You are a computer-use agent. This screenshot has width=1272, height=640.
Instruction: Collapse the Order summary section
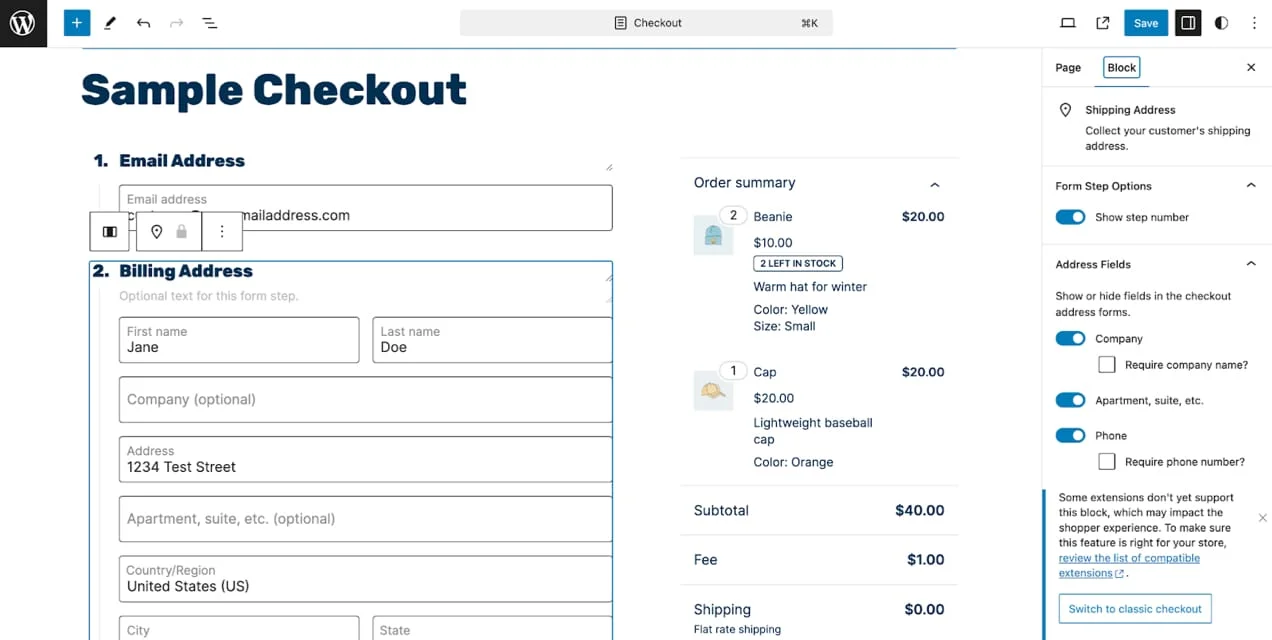coord(934,184)
